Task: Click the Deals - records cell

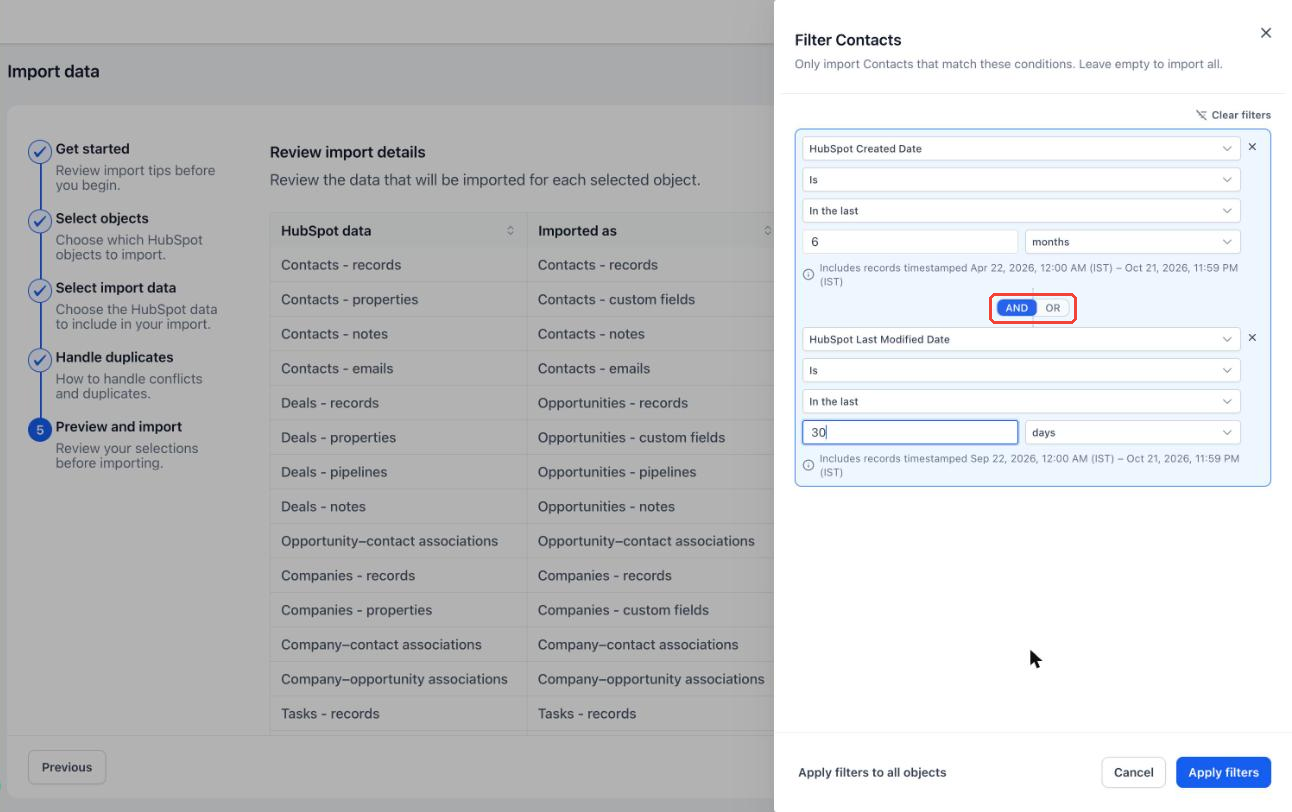Action: (x=398, y=403)
